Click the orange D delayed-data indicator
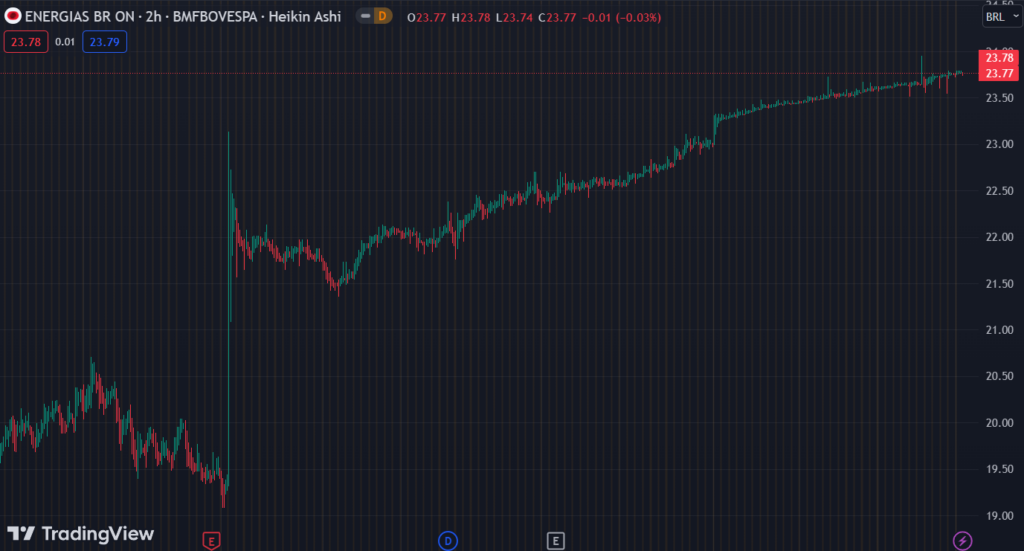Screen dimensions: 1024x551 coord(382,16)
